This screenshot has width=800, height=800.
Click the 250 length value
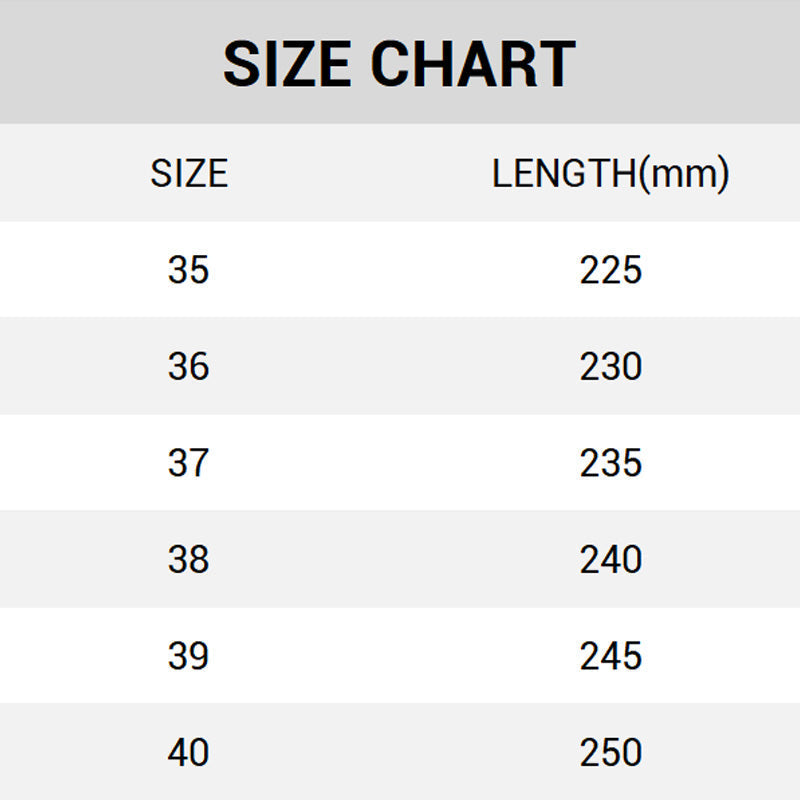[x=610, y=752]
